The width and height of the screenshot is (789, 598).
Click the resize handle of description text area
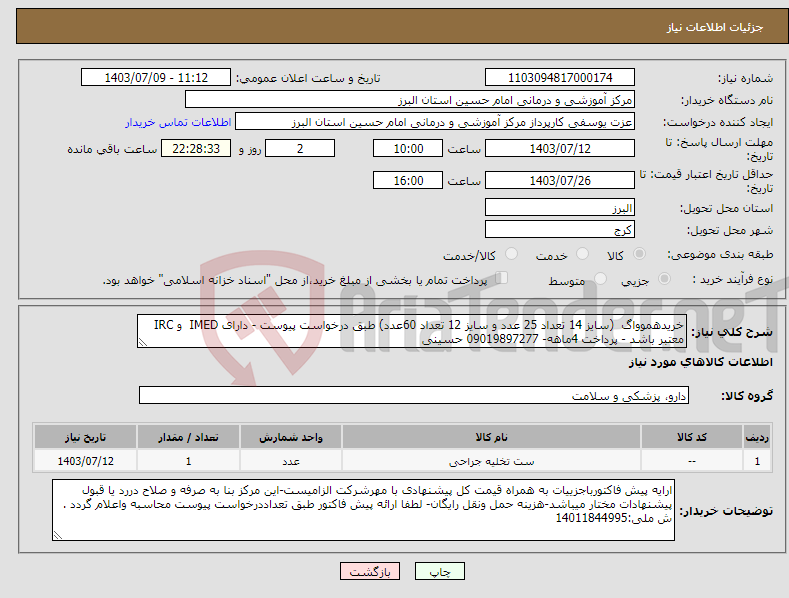tap(143, 343)
